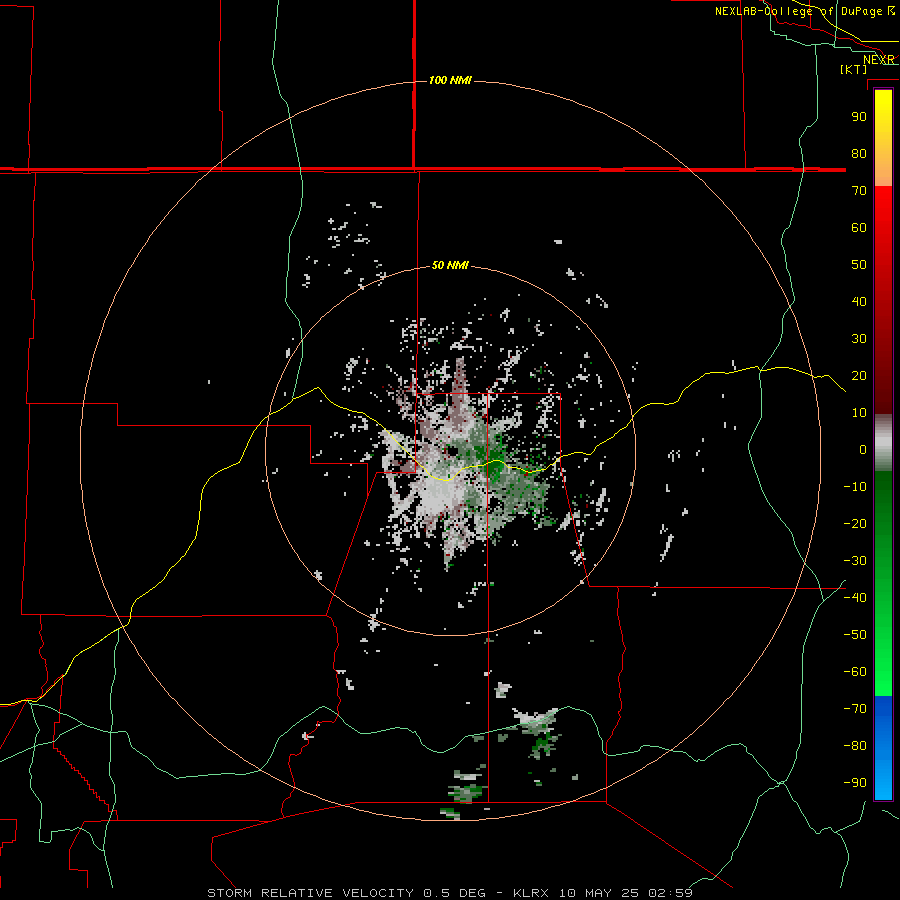Select the 50 NMI range ring label
Viewport: 900px width, 900px height.
click(x=450, y=265)
